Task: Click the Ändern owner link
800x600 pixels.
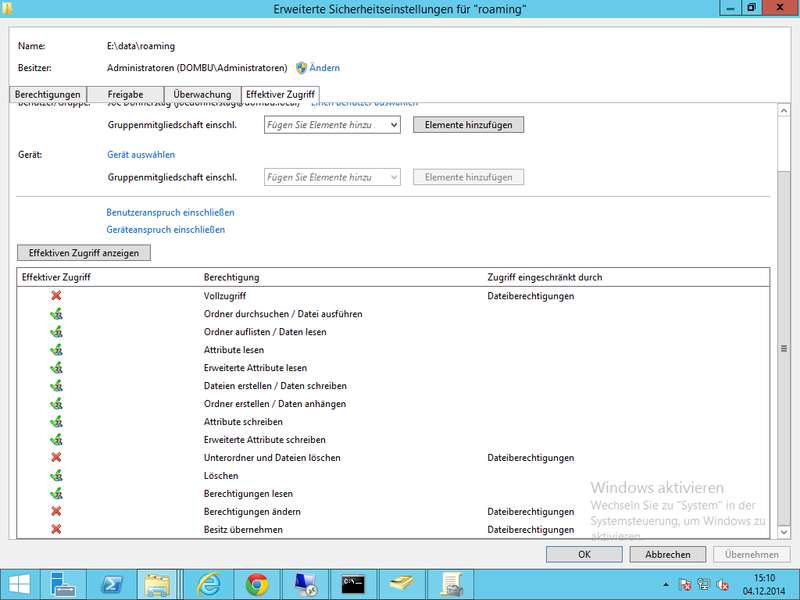Action: click(324, 68)
